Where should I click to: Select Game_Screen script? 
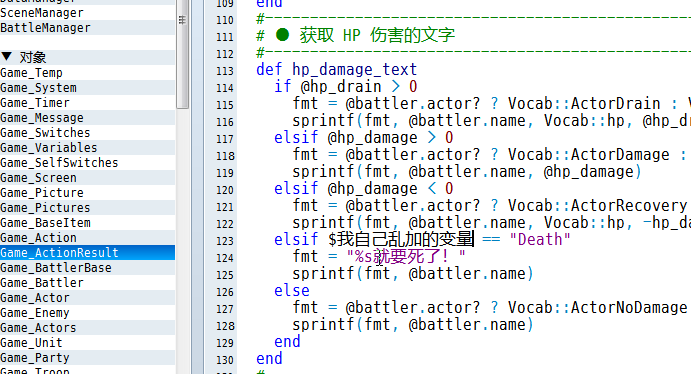tap(38, 178)
